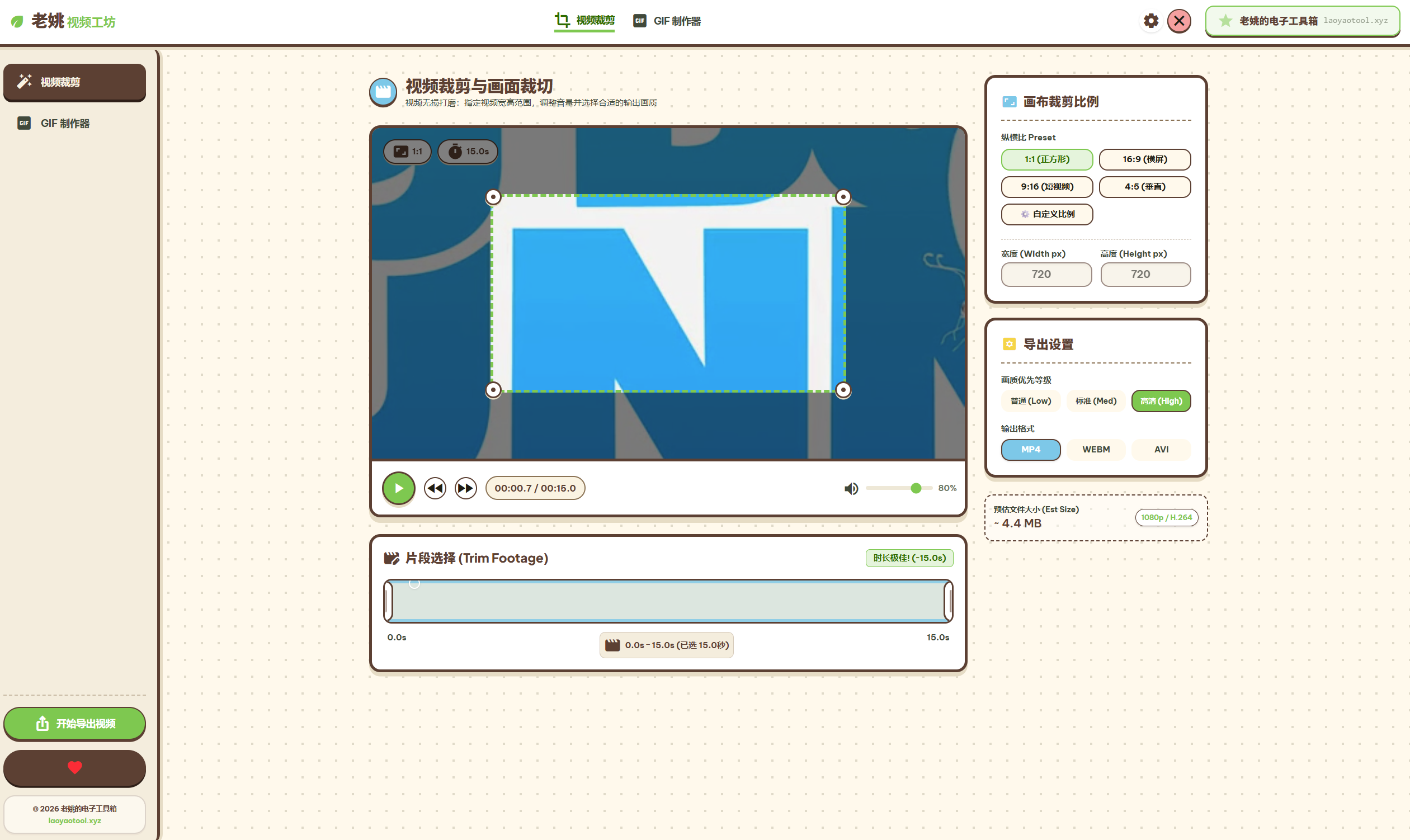
Task: Choose 高清 (High) quality
Action: [1161, 401]
